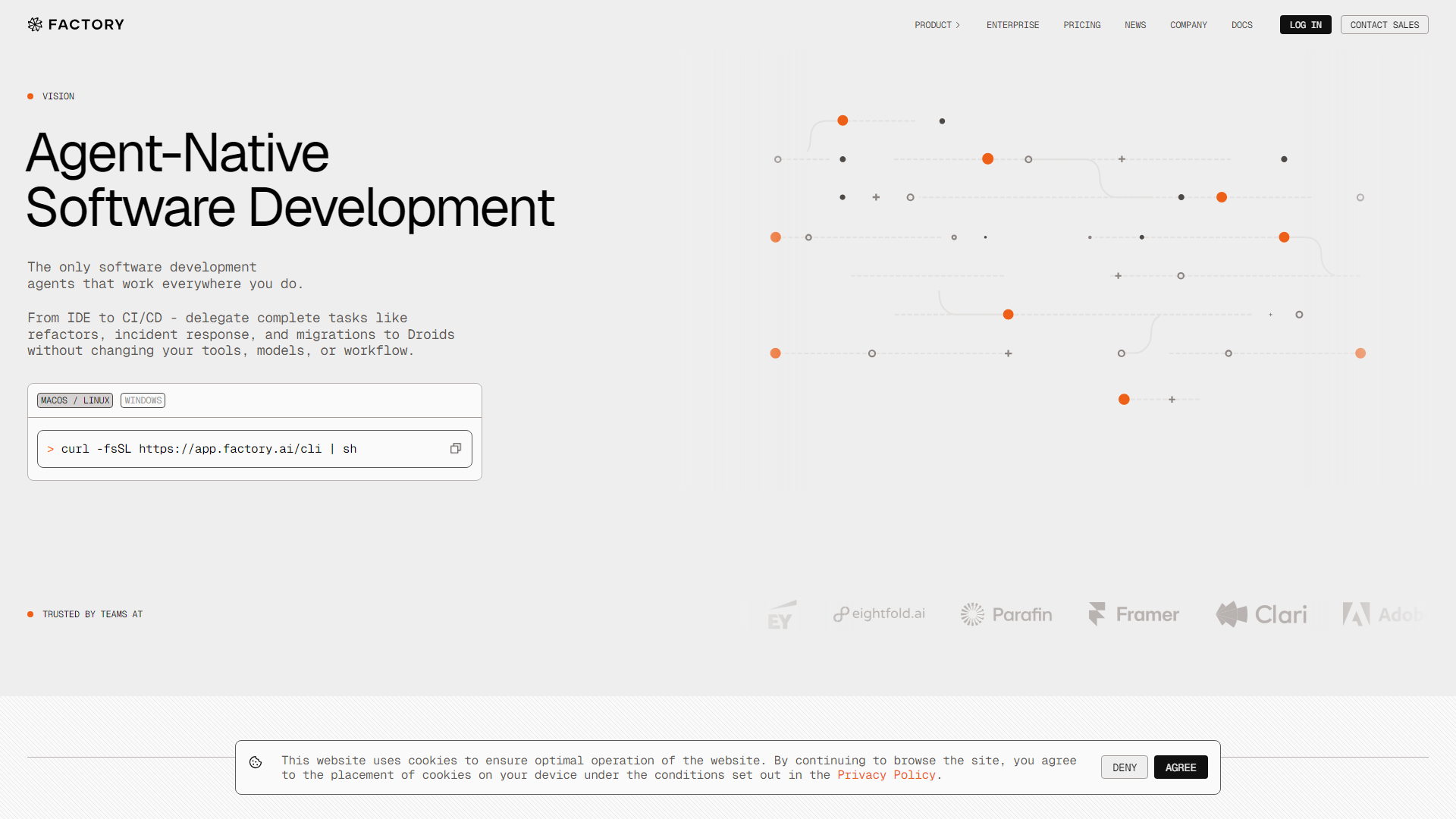Go to the NEWS section
This screenshot has height=819, width=1456.
[x=1134, y=25]
